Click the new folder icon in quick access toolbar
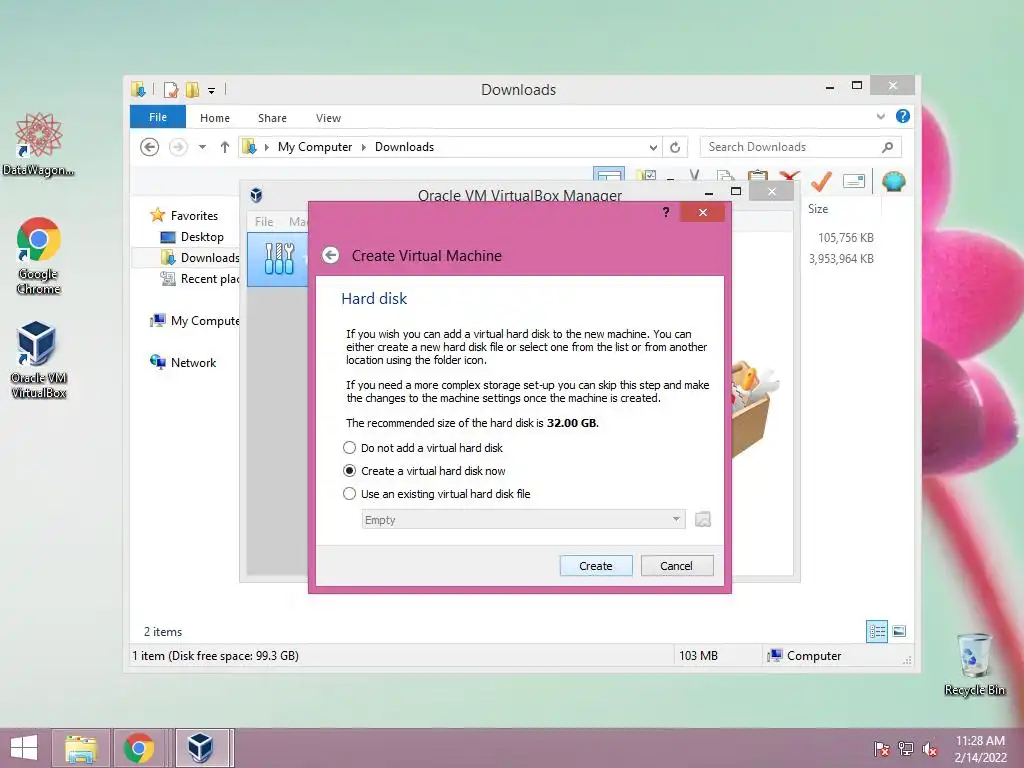The width and height of the screenshot is (1024, 768). pyautogui.click(x=192, y=89)
